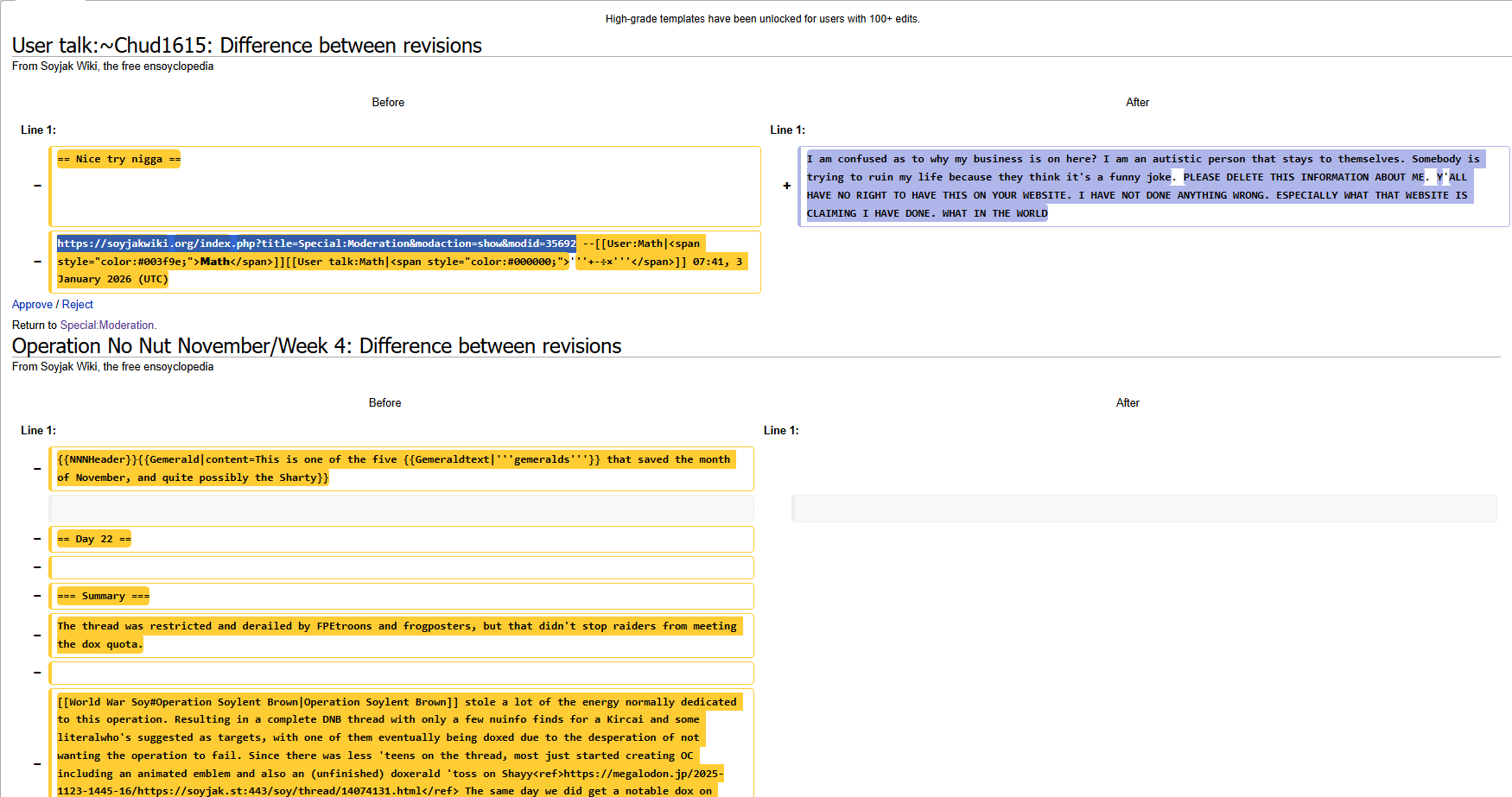Screen dimensions: 1512x797
Task: Click the "Operation No Nut November/Week 4" heading
Action: (316, 346)
